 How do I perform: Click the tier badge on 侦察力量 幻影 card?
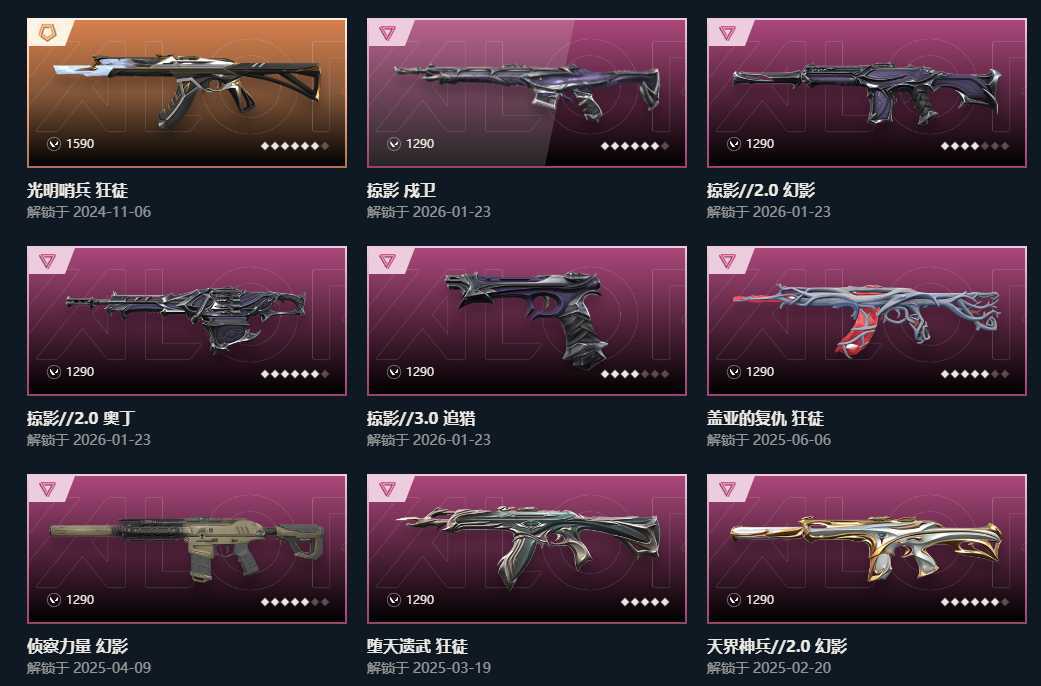click(x=47, y=489)
